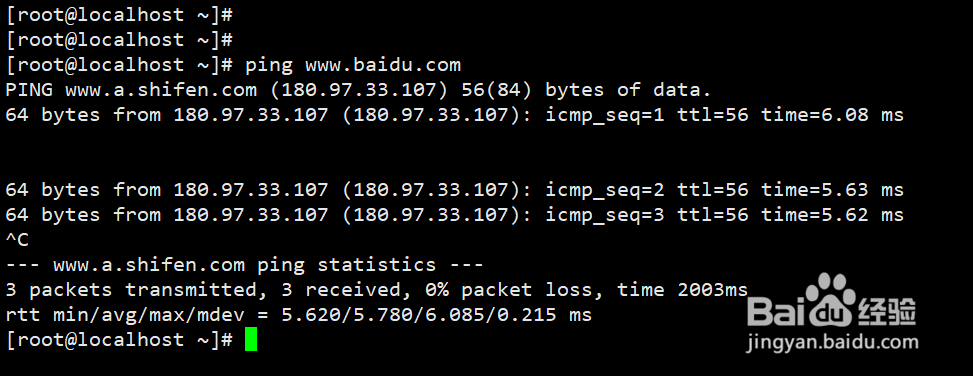
Task: Click the second root@localhost prompt line
Action: [x=119, y=40]
